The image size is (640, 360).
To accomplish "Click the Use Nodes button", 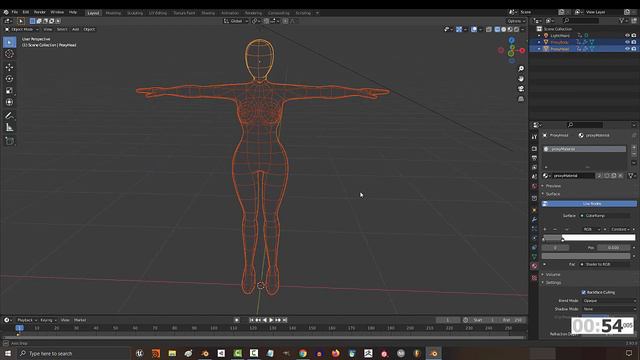I will [x=589, y=204].
